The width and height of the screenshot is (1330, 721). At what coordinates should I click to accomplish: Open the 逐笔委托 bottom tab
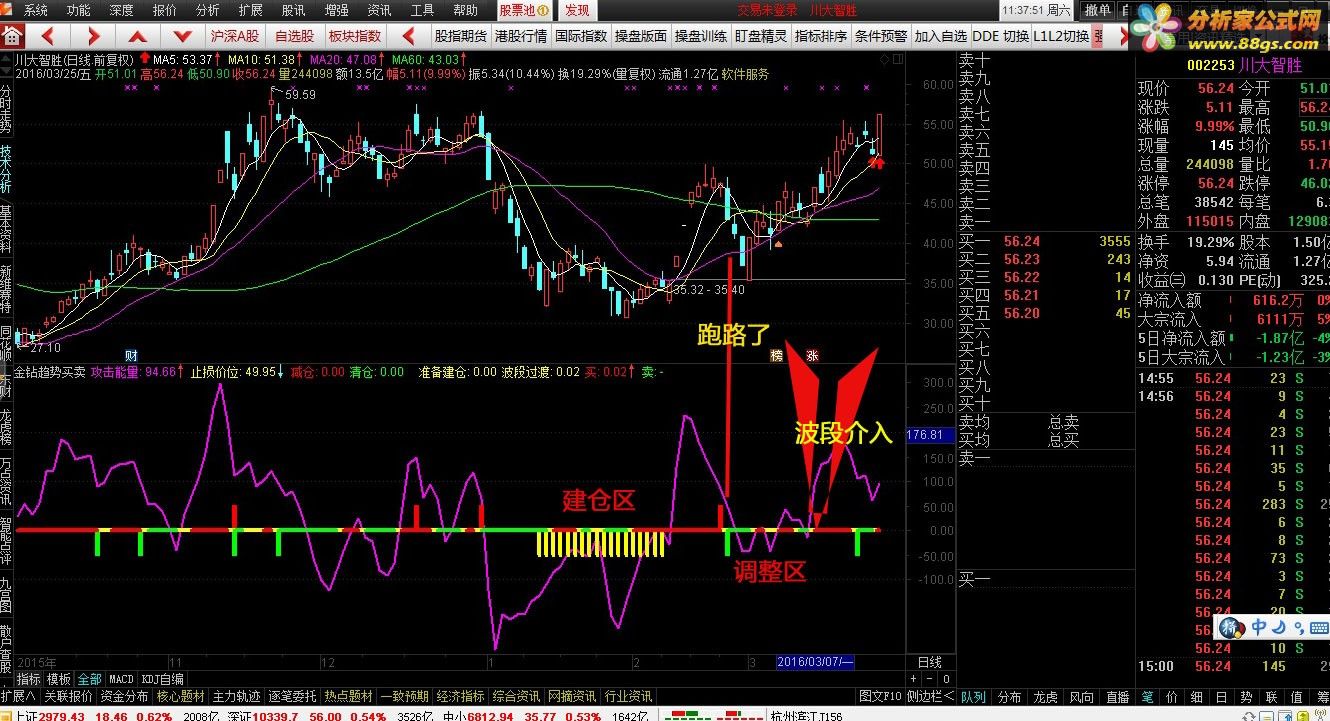293,696
